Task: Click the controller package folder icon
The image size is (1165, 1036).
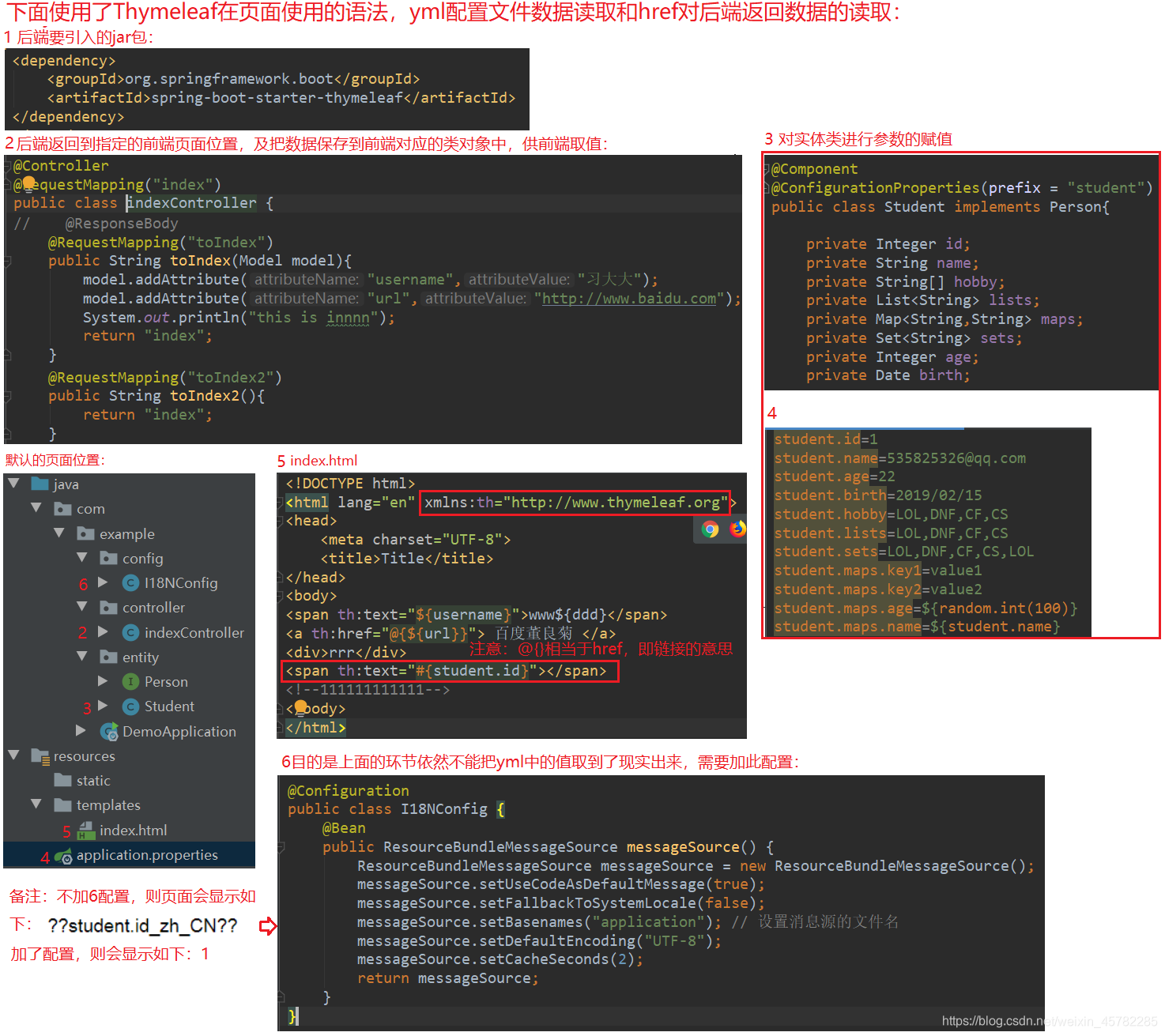Action: 108,607
